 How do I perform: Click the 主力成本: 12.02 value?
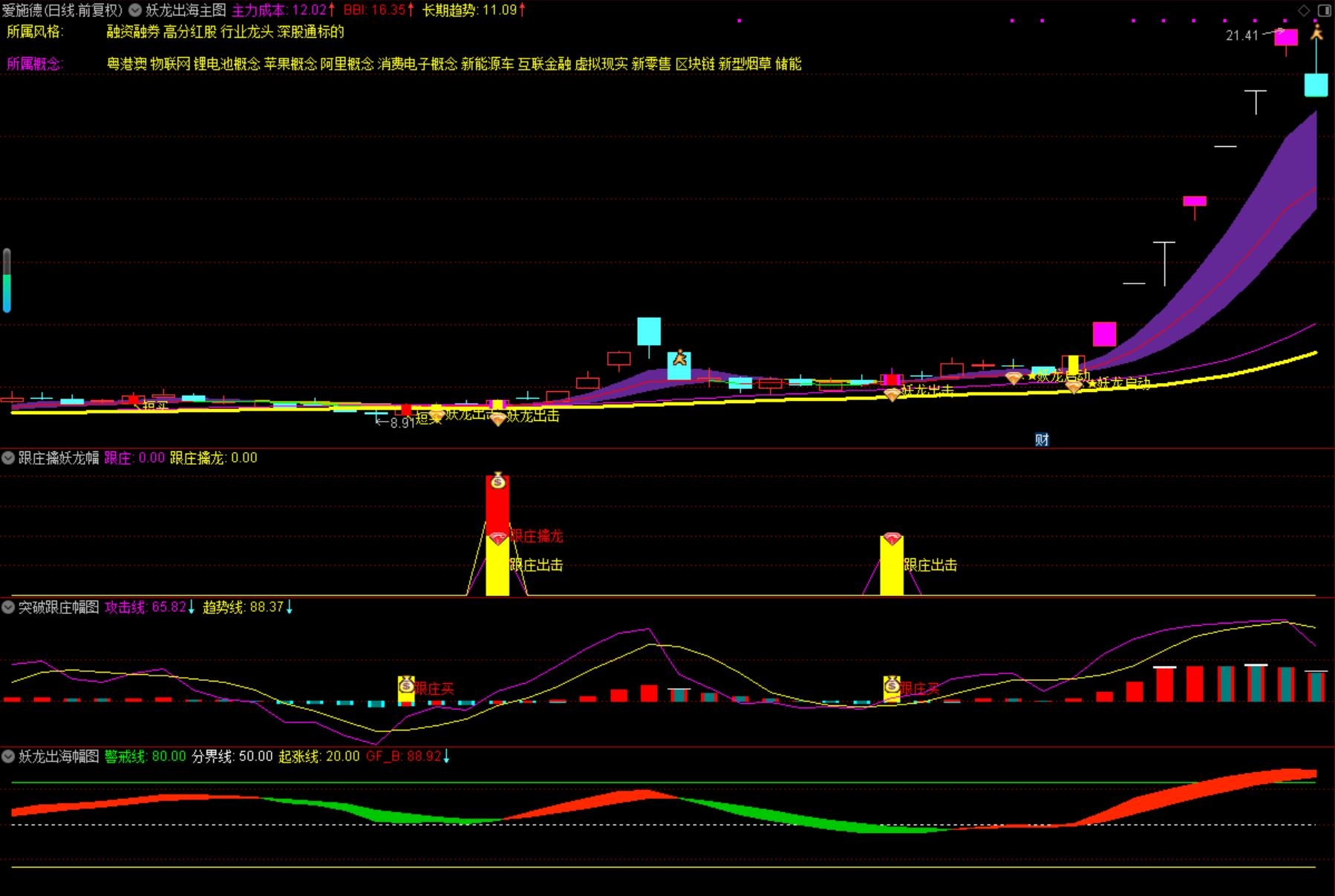283,10
